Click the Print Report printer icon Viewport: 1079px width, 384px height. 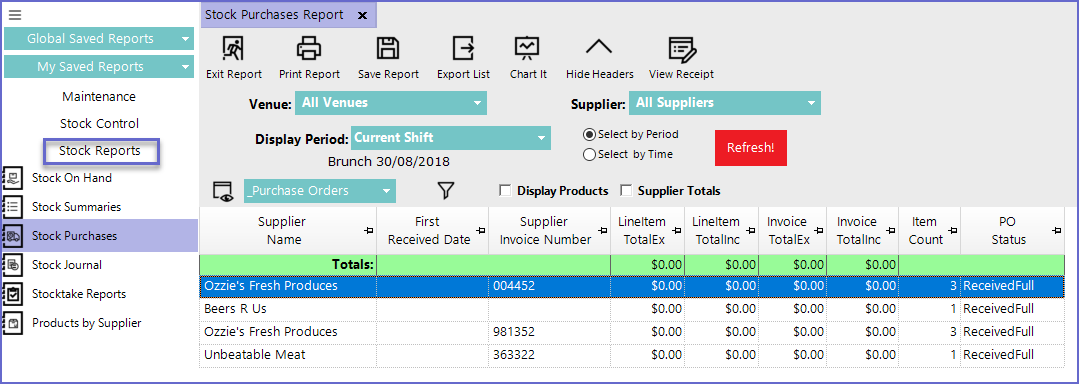309,48
